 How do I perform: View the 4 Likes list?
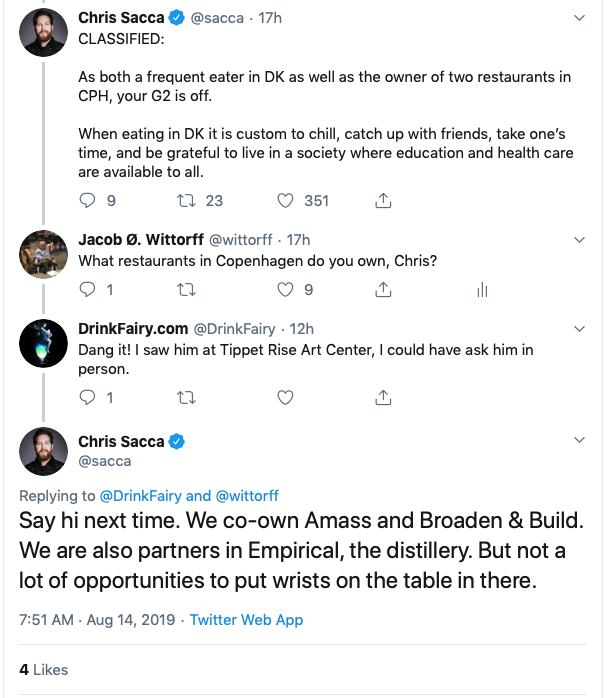click(43, 668)
